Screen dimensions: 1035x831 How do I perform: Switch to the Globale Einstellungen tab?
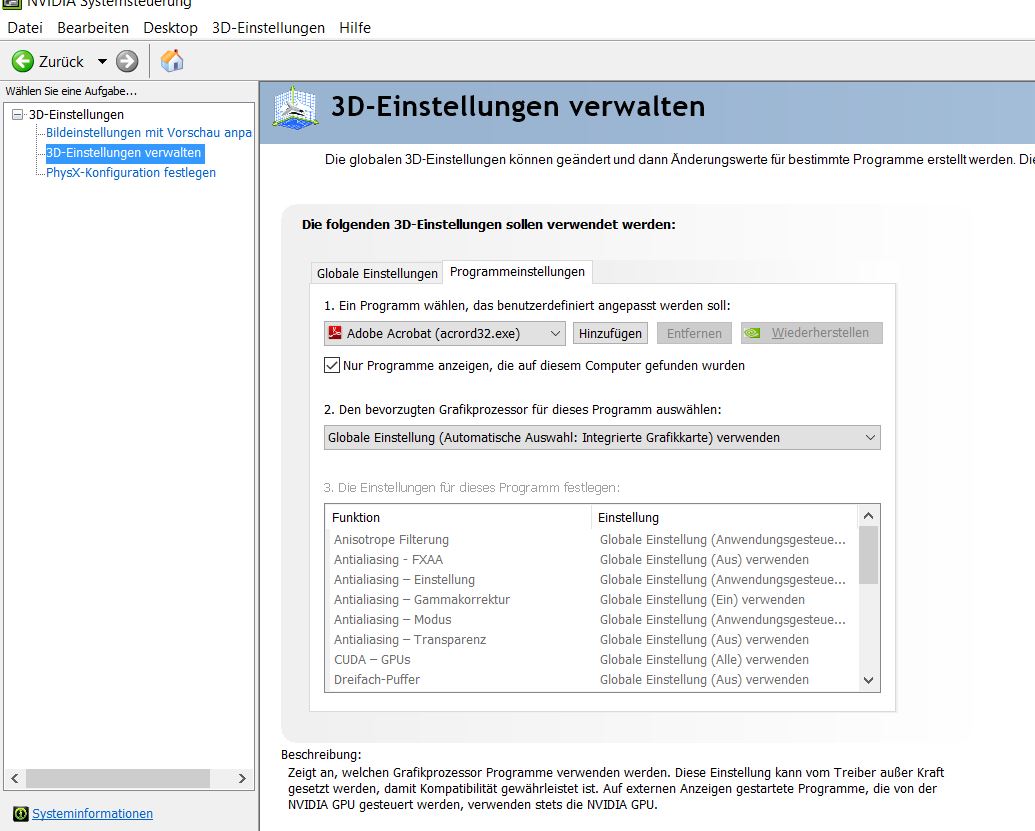[377, 273]
